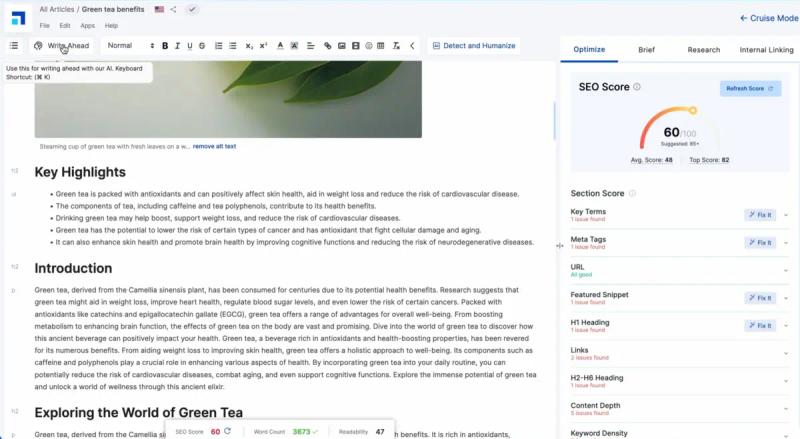The height and width of the screenshot is (439, 800).
Task: Select the Internal Linking tab
Action: pos(766,50)
